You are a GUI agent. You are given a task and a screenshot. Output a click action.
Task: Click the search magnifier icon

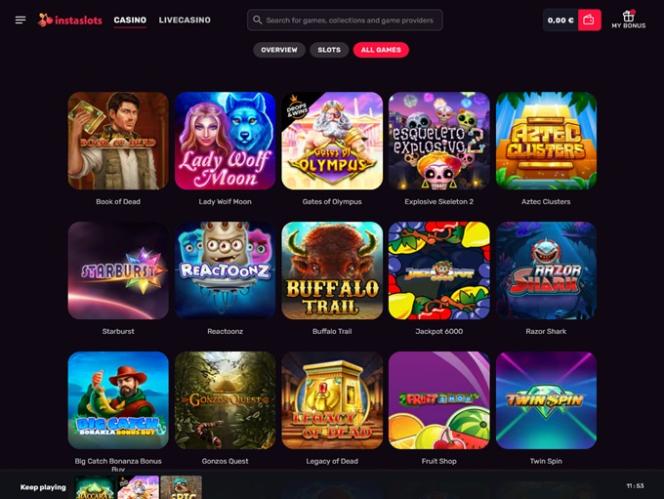257,20
